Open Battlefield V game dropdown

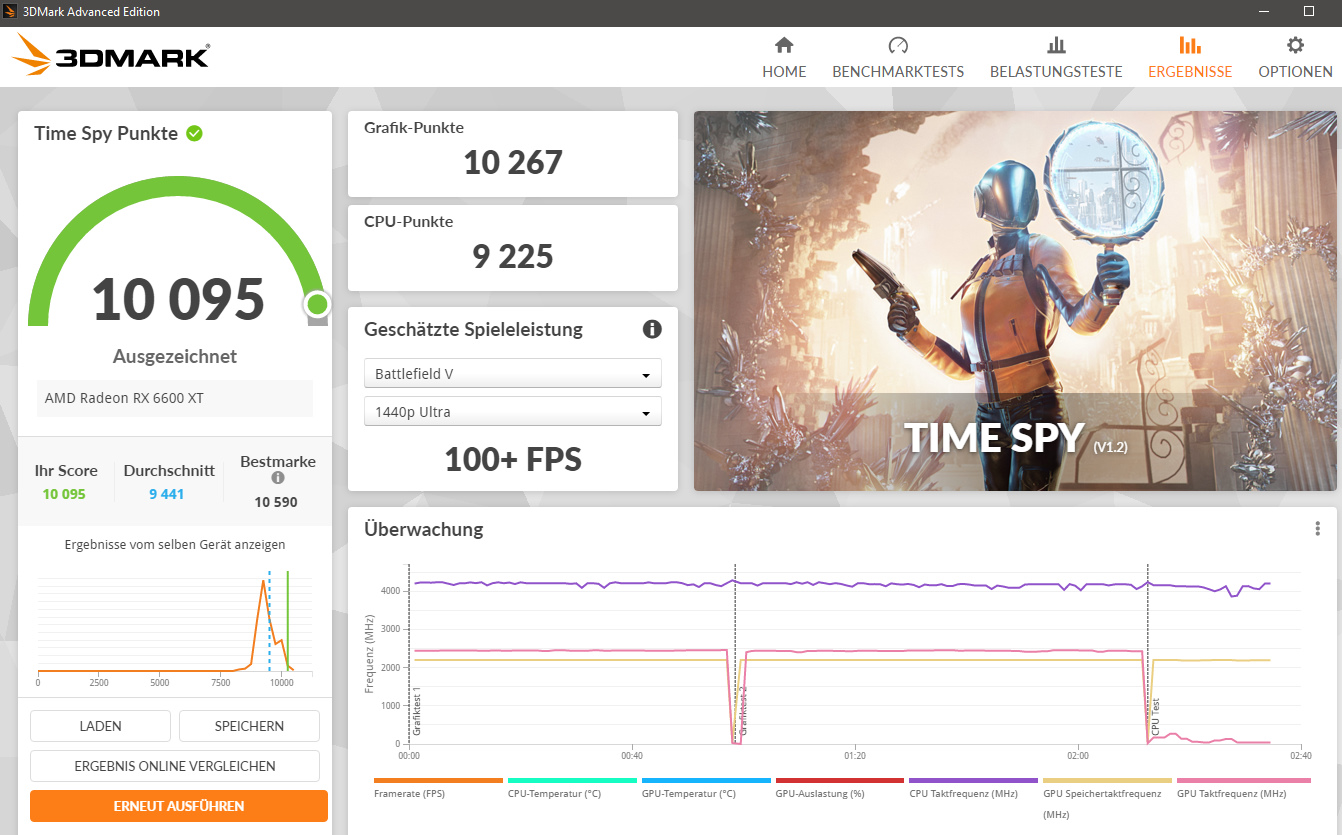[513, 374]
